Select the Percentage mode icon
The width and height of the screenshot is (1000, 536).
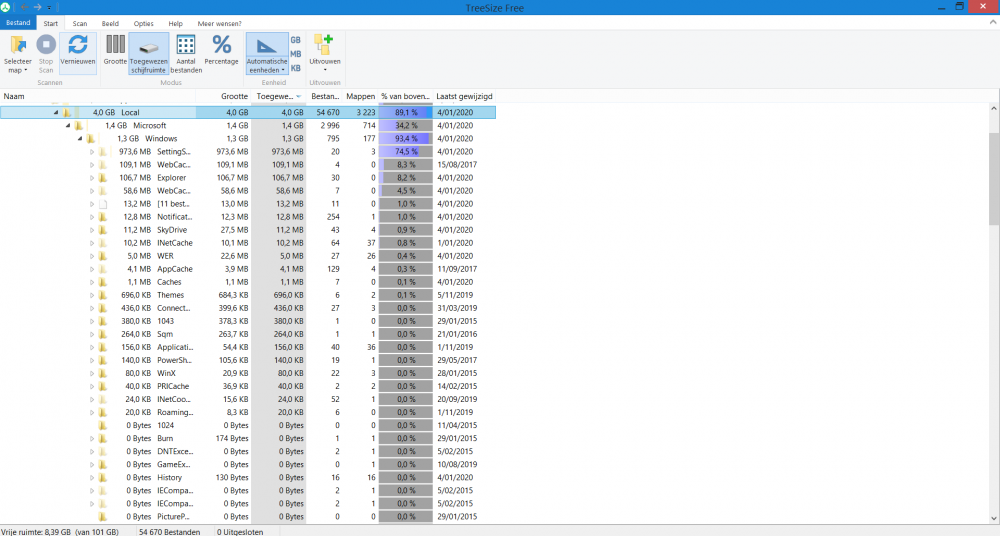pos(221,45)
